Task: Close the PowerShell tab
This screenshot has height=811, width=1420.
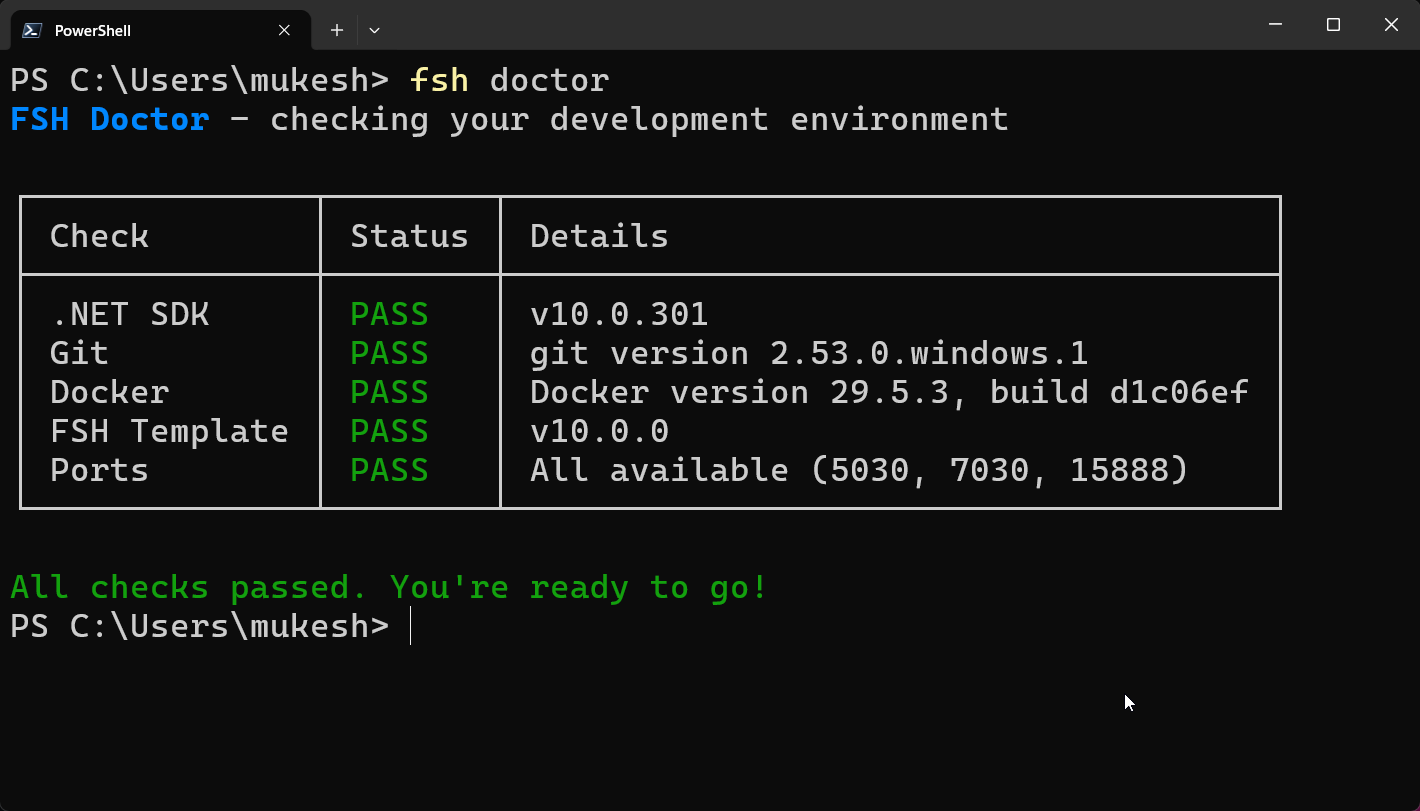Action: [x=284, y=30]
